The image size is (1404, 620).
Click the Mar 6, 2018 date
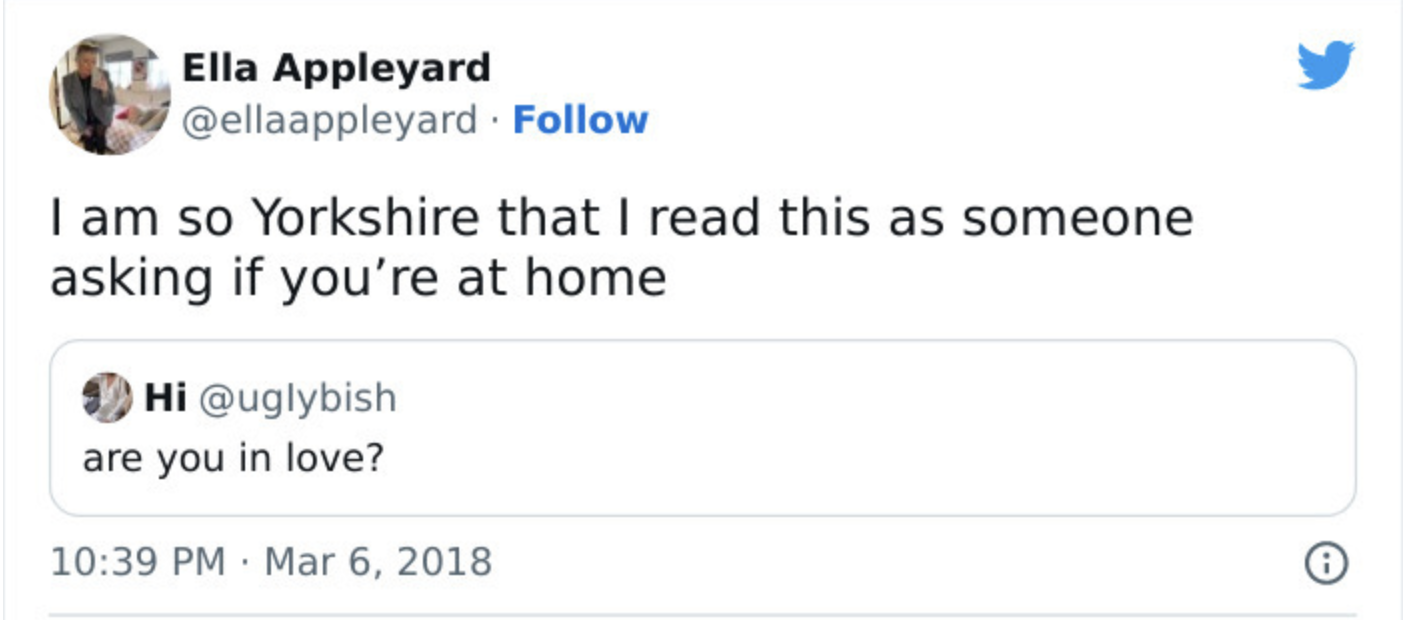(378, 561)
